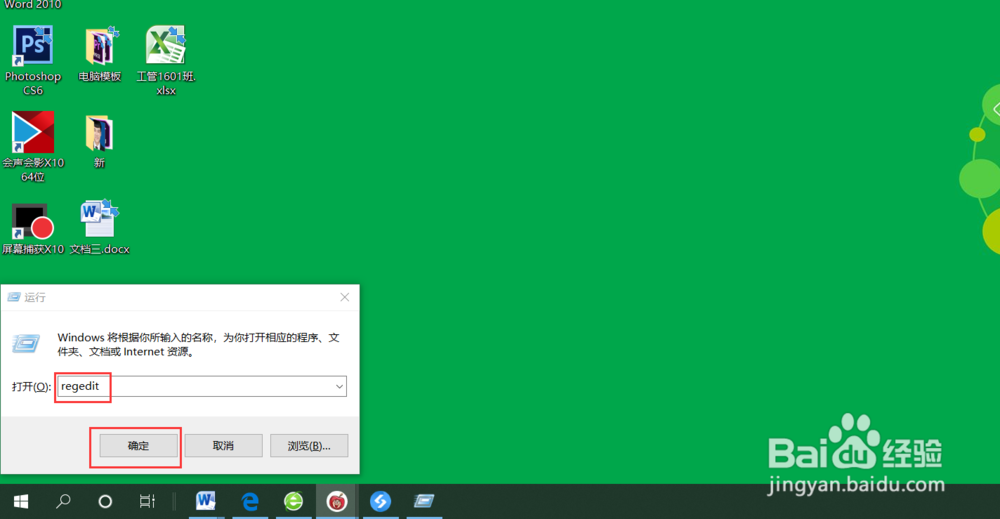Click 取消 button in Run dialog
The image size is (1000, 519).
pyautogui.click(x=223, y=446)
